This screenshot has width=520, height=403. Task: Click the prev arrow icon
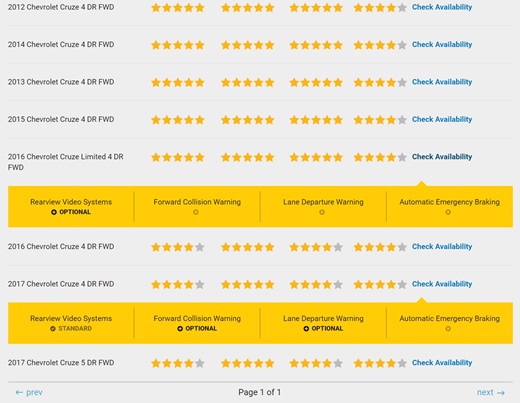[x=19, y=393]
